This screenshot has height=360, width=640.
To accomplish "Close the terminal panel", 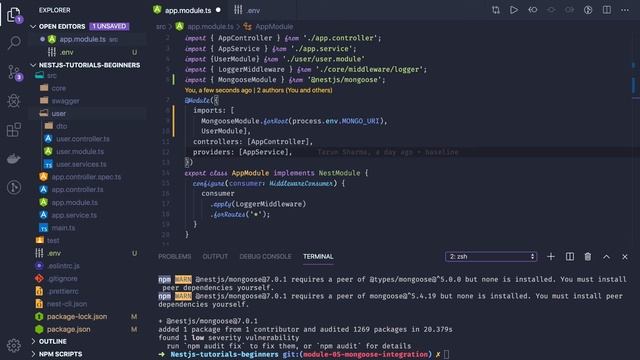I will (x=624, y=257).
